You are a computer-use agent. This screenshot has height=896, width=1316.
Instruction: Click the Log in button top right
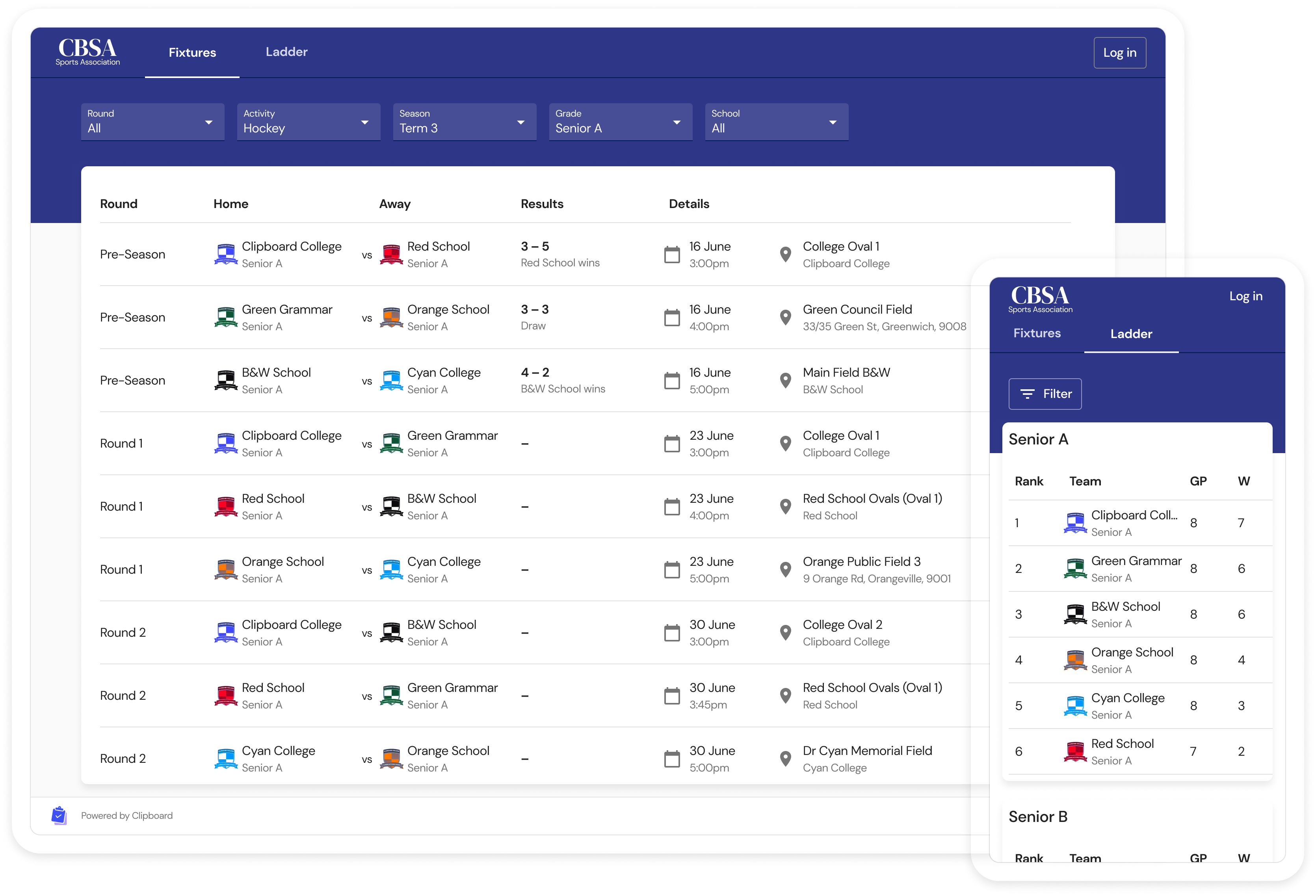click(x=1120, y=52)
